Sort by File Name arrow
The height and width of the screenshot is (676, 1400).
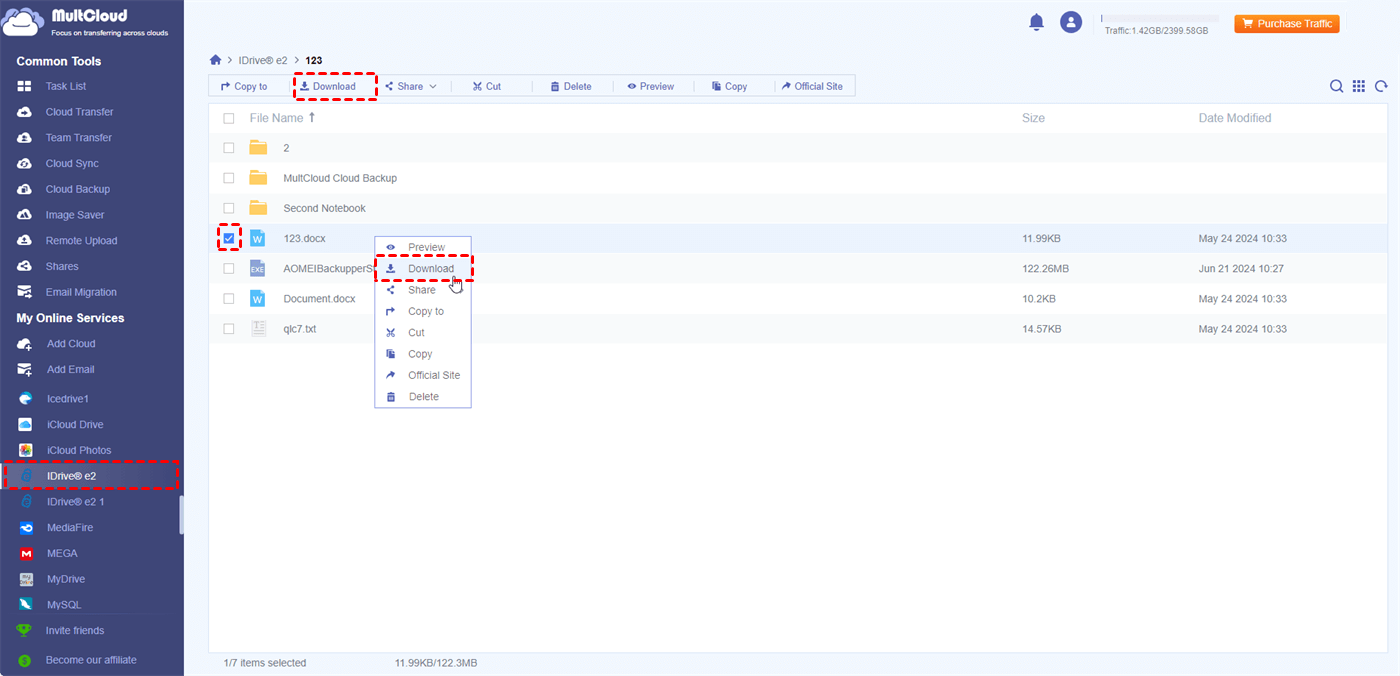pos(312,118)
